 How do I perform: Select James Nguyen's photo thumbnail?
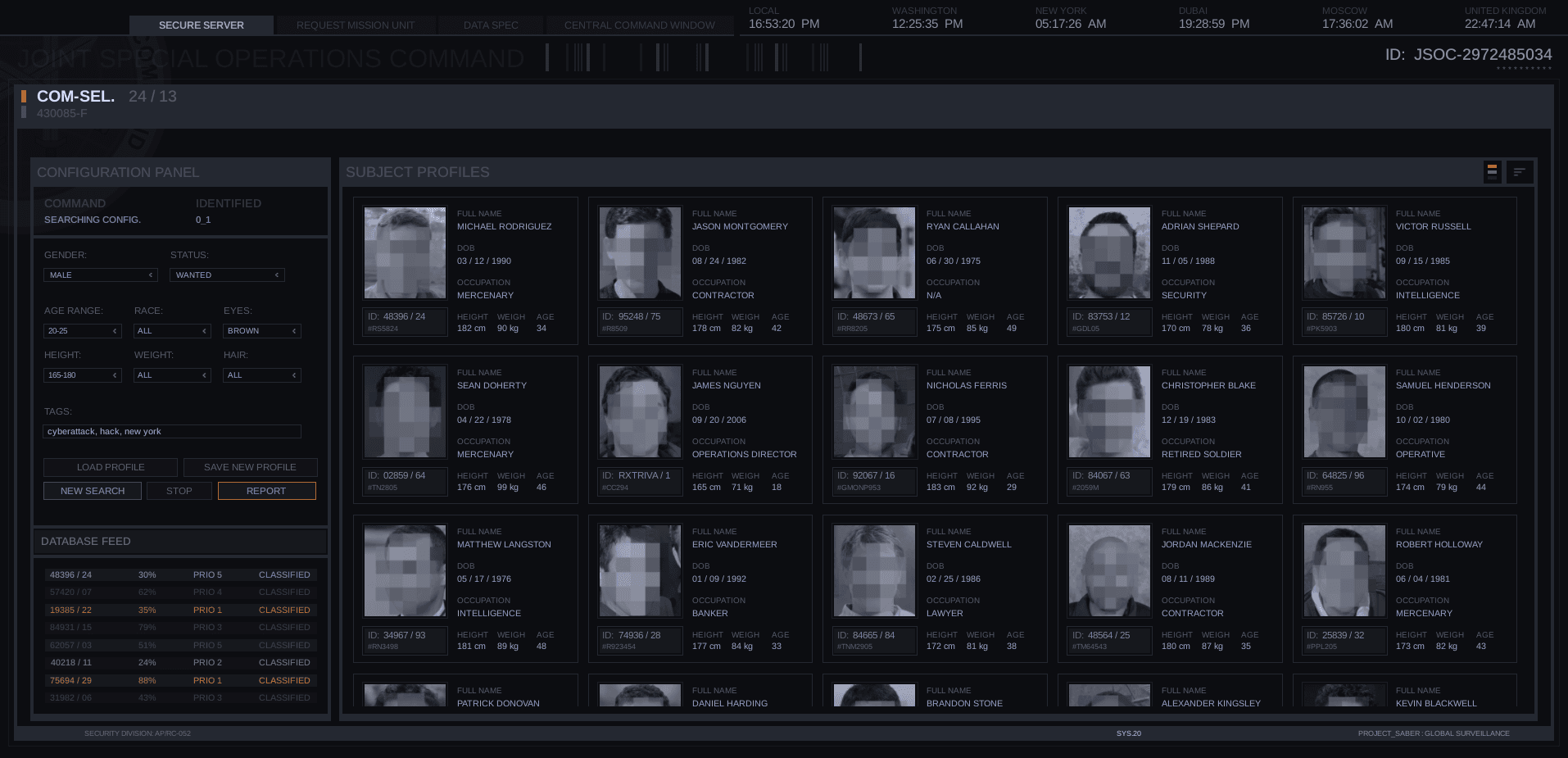[x=640, y=411]
